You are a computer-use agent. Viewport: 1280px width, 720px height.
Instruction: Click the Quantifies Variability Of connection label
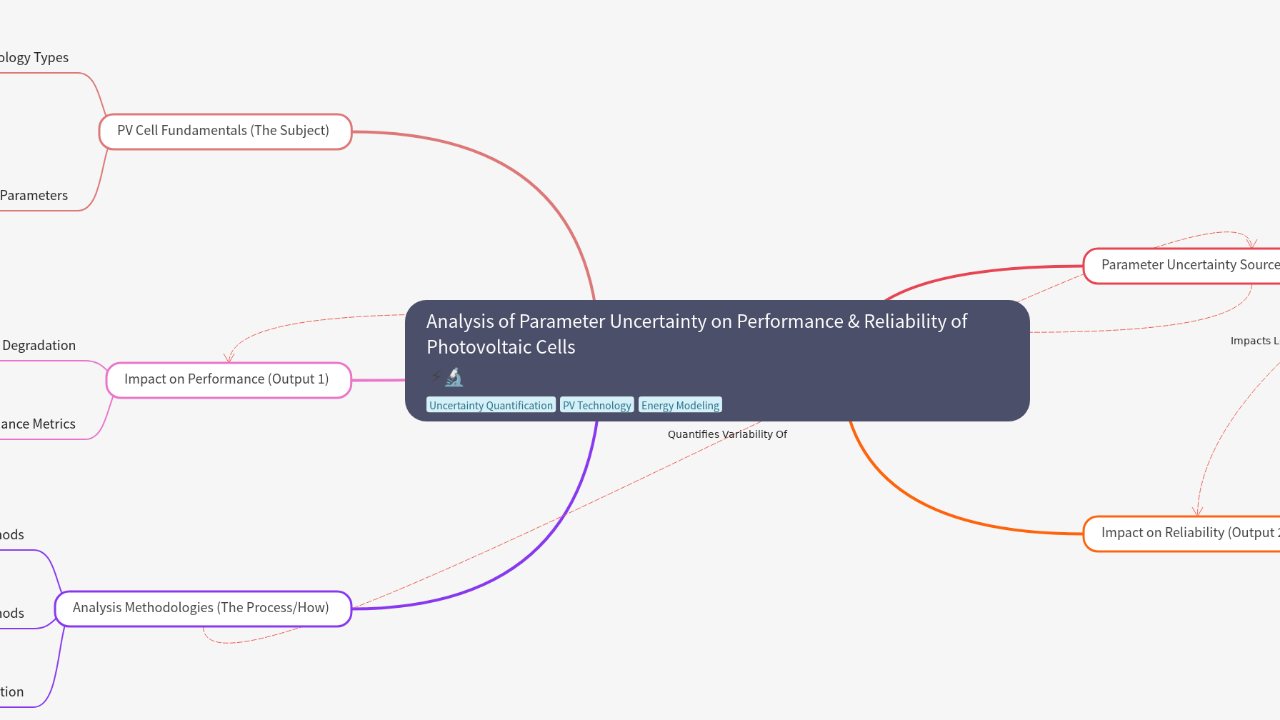[x=727, y=435]
